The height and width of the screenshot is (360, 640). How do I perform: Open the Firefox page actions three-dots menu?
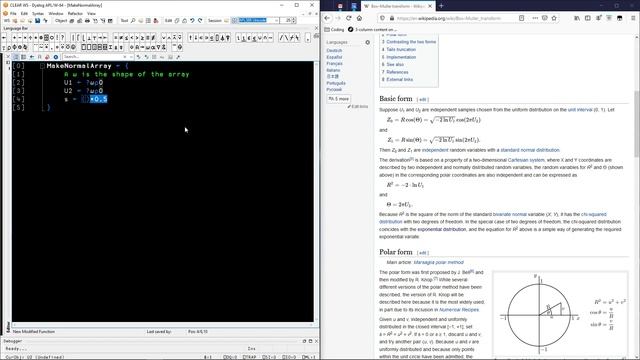(535, 18)
